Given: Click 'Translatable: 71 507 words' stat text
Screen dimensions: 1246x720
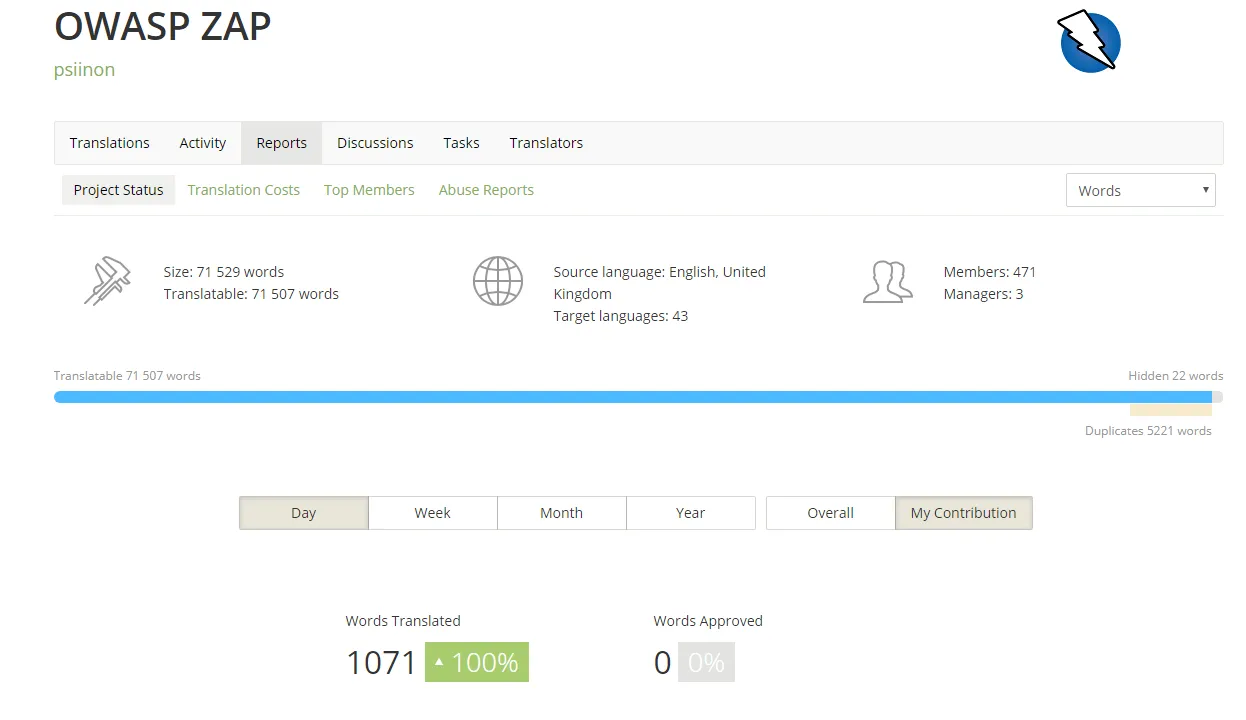Looking at the screenshot, I should tap(251, 294).
